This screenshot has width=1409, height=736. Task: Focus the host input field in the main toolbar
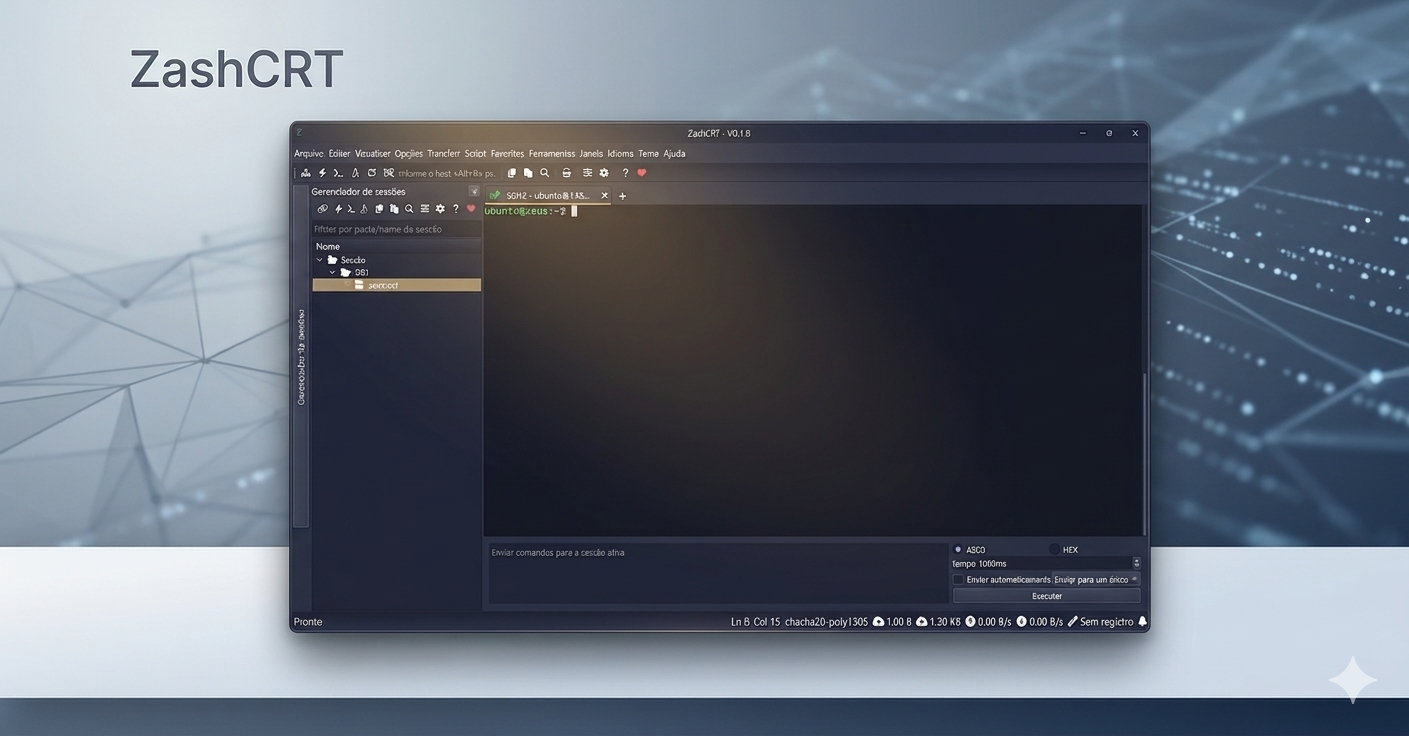click(x=448, y=173)
